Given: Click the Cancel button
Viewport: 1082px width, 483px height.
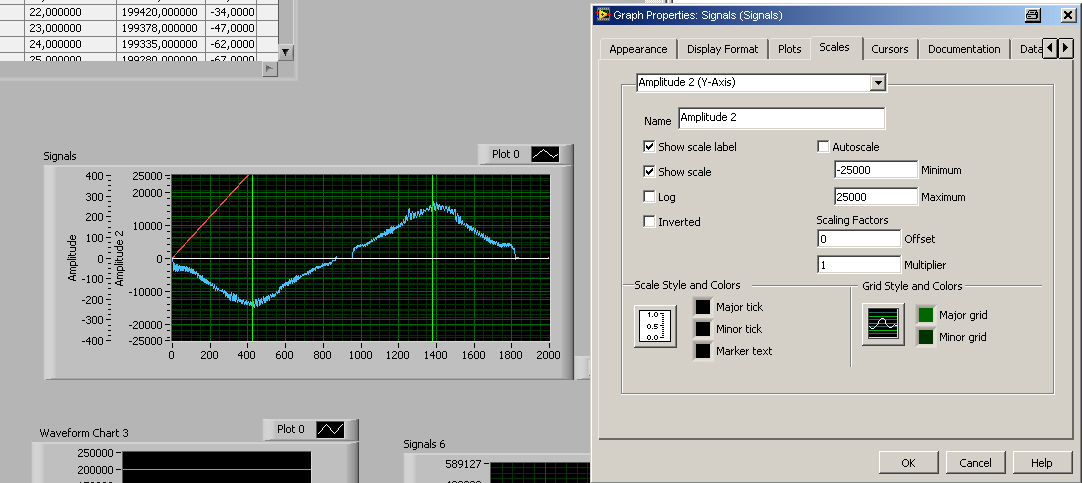Looking at the screenshot, I should (975, 463).
